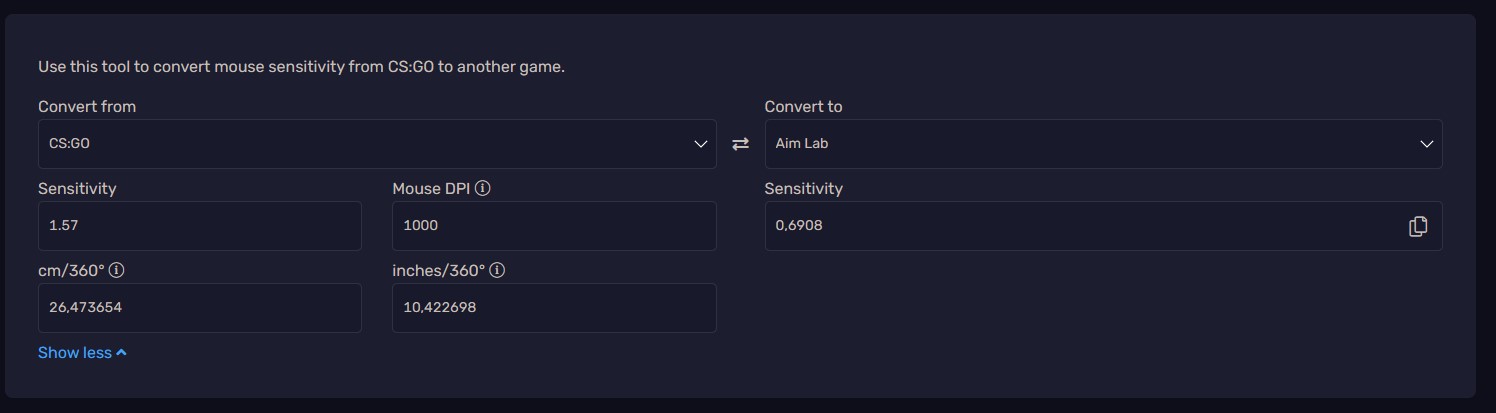Click the output sensitivity field showing 0,6908

coord(1080,226)
